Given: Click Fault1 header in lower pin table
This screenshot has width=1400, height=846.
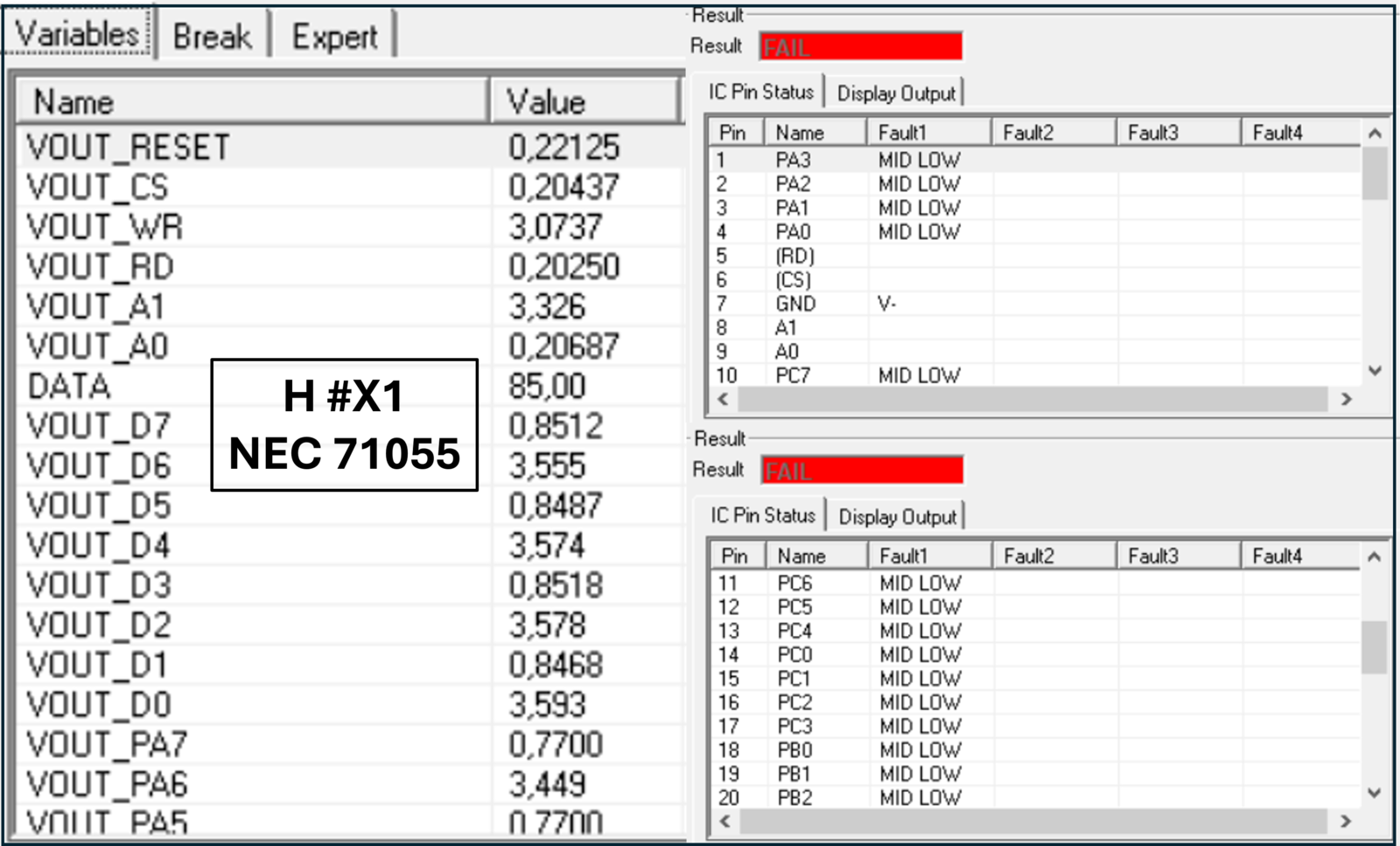Looking at the screenshot, I should [x=930, y=556].
